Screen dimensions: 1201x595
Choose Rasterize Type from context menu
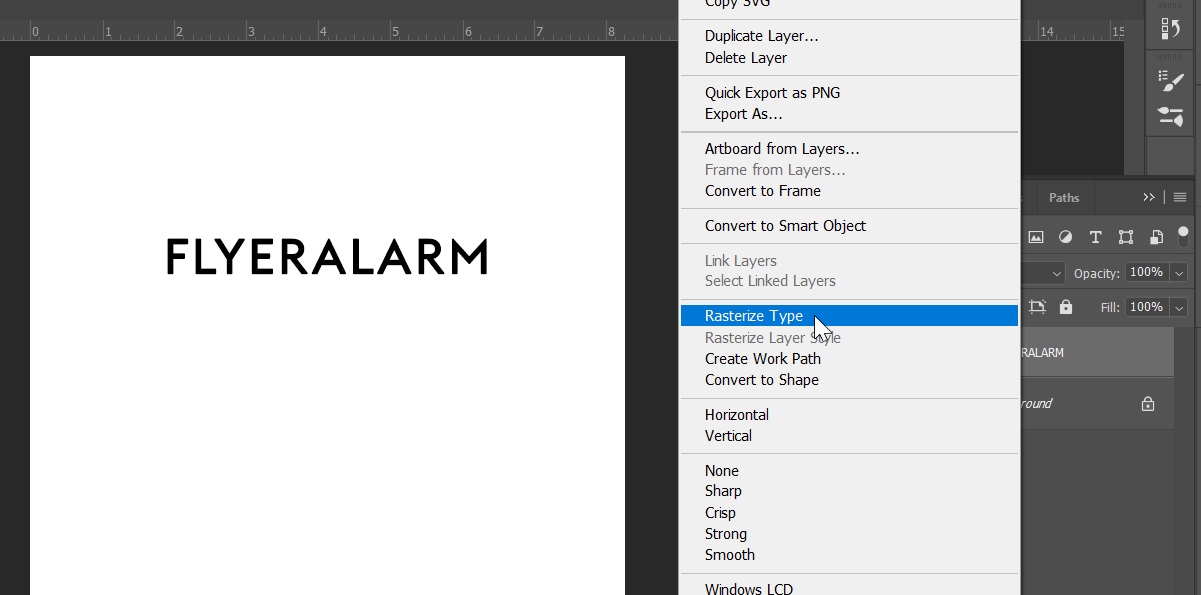click(x=754, y=316)
